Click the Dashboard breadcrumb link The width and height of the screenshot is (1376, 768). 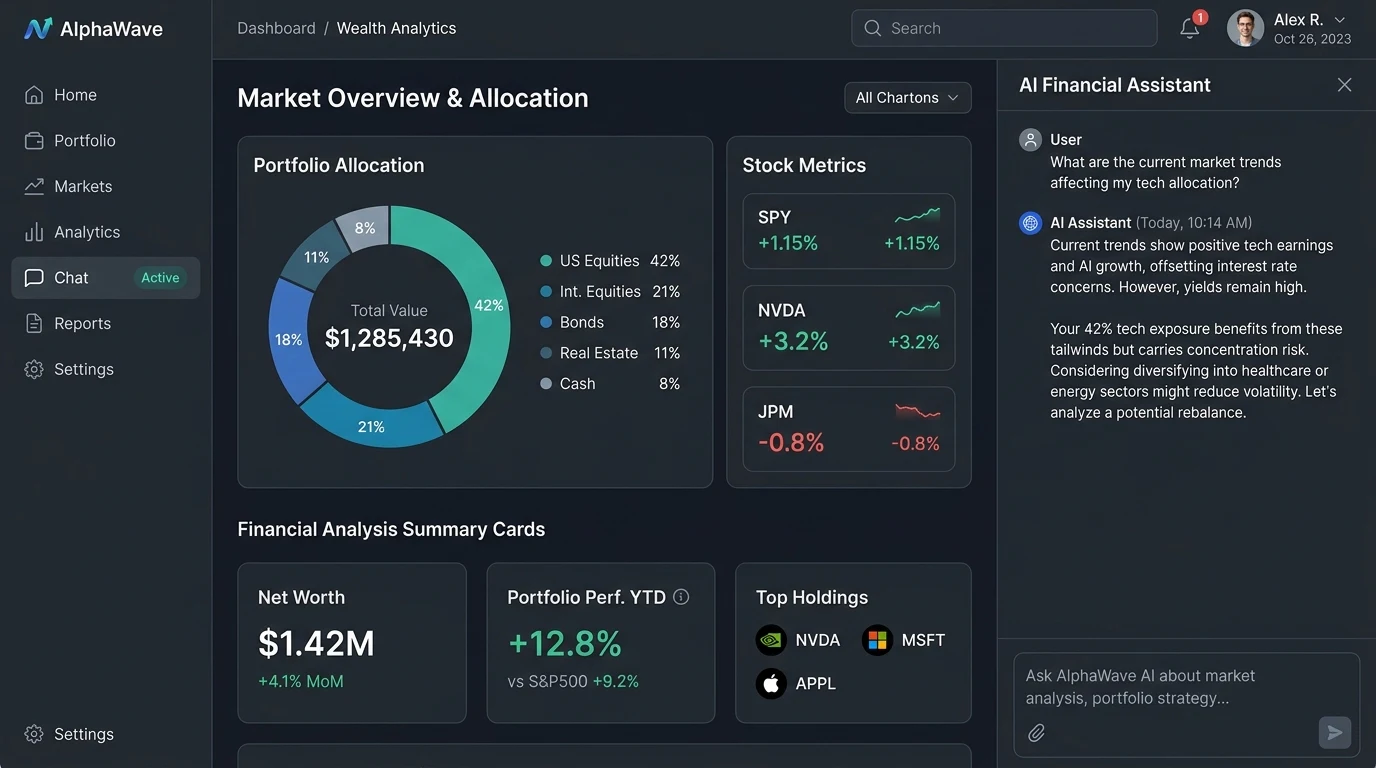(276, 28)
